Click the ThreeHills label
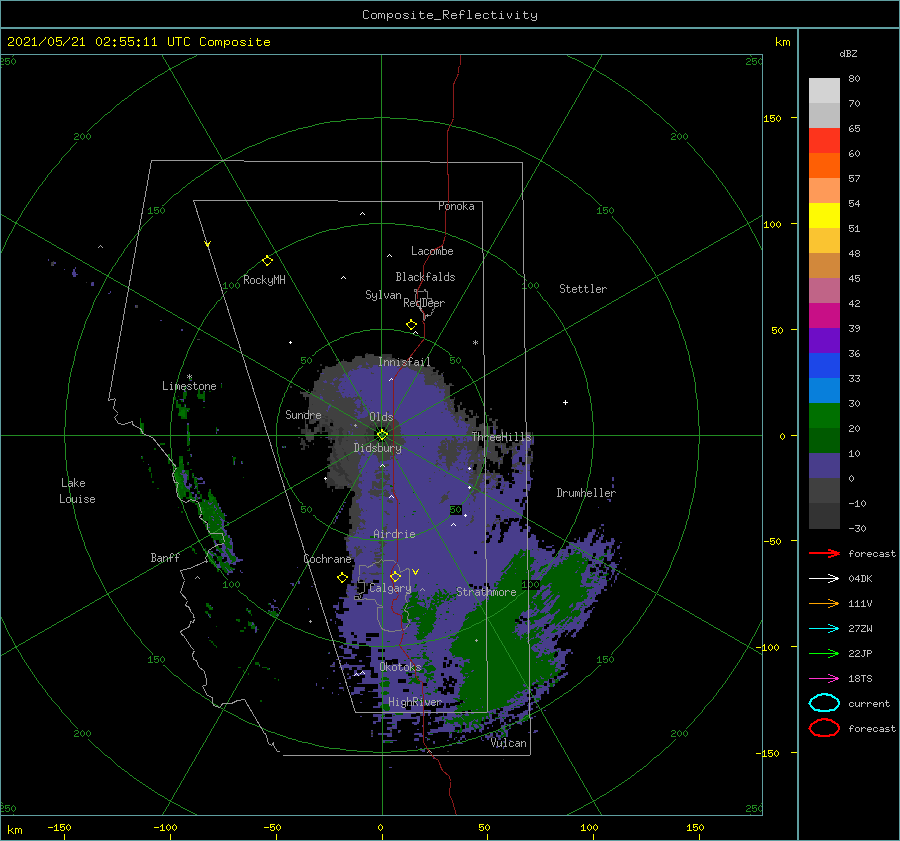The height and width of the screenshot is (841, 900). coord(502,437)
